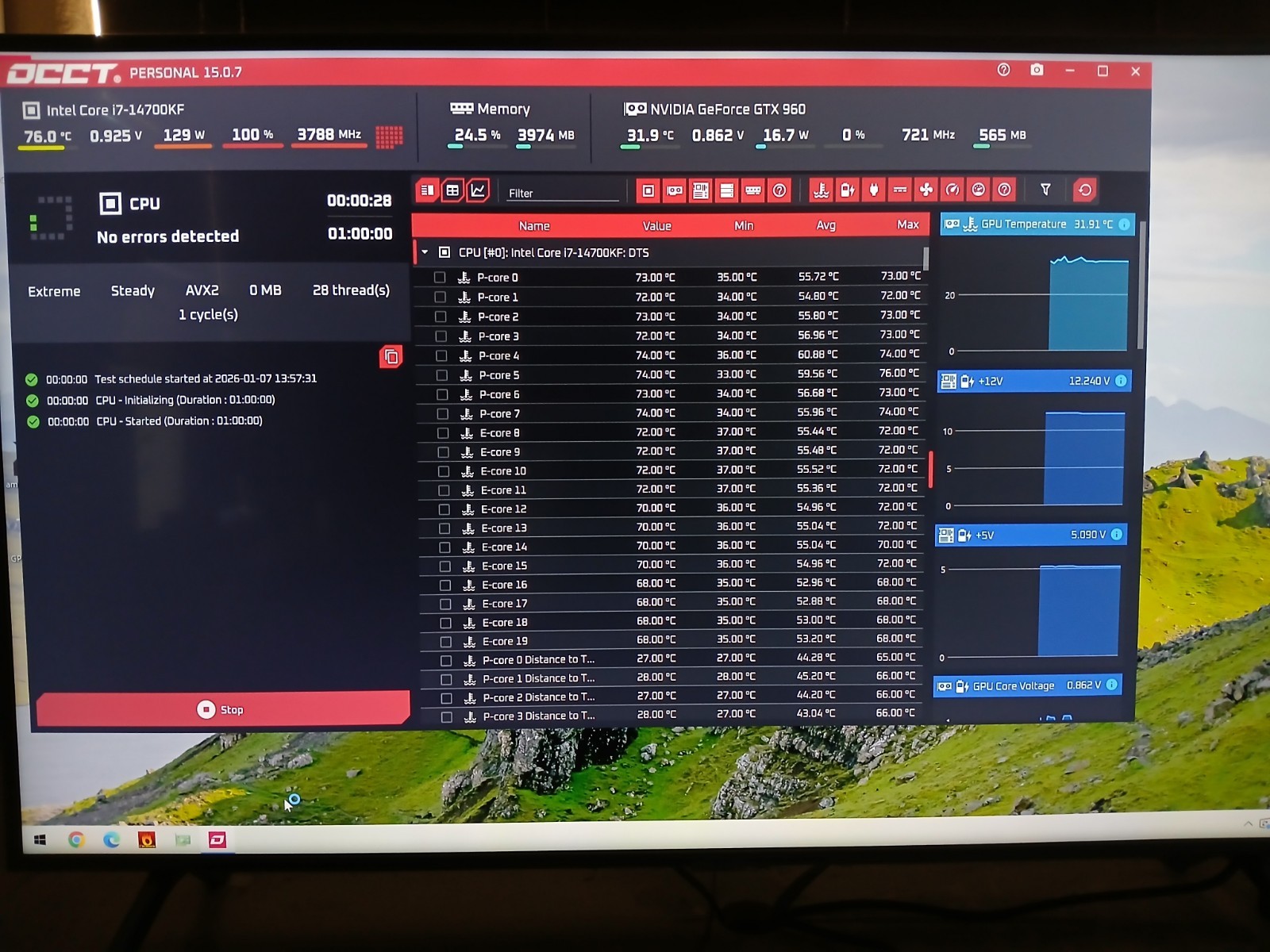Open info for the GPU Temperature graph
The width and height of the screenshot is (1270, 952).
1124,225
